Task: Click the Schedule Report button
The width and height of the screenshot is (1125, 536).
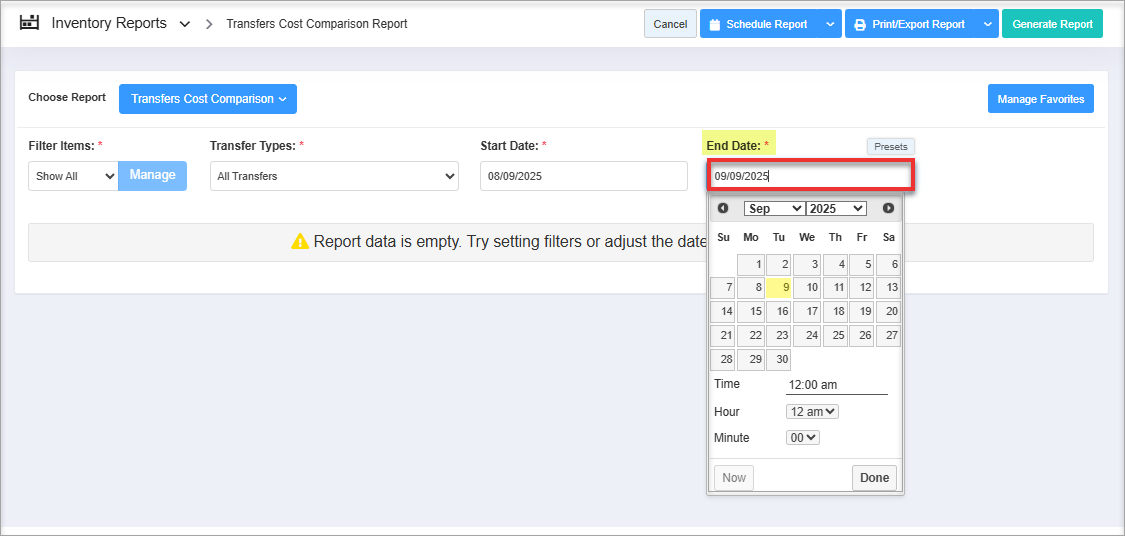Action: pyautogui.click(x=759, y=24)
